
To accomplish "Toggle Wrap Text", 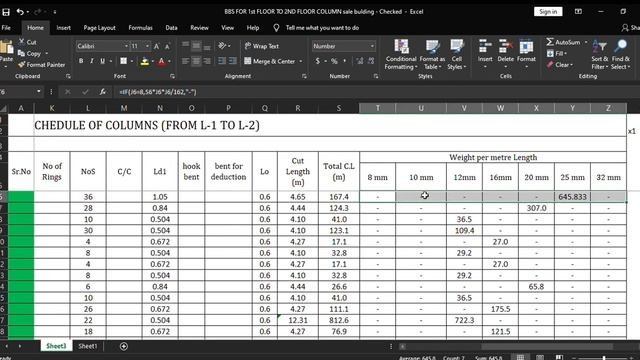I will (262, 46).
